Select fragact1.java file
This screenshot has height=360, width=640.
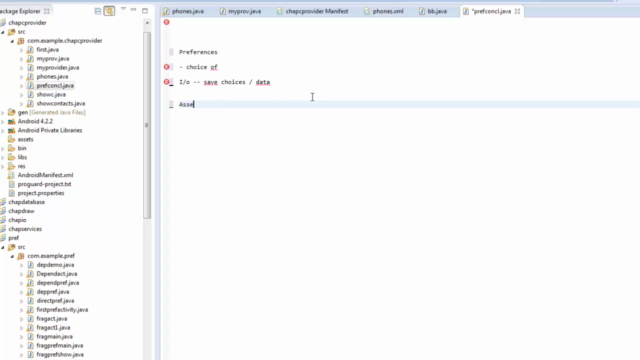[53, 328]
